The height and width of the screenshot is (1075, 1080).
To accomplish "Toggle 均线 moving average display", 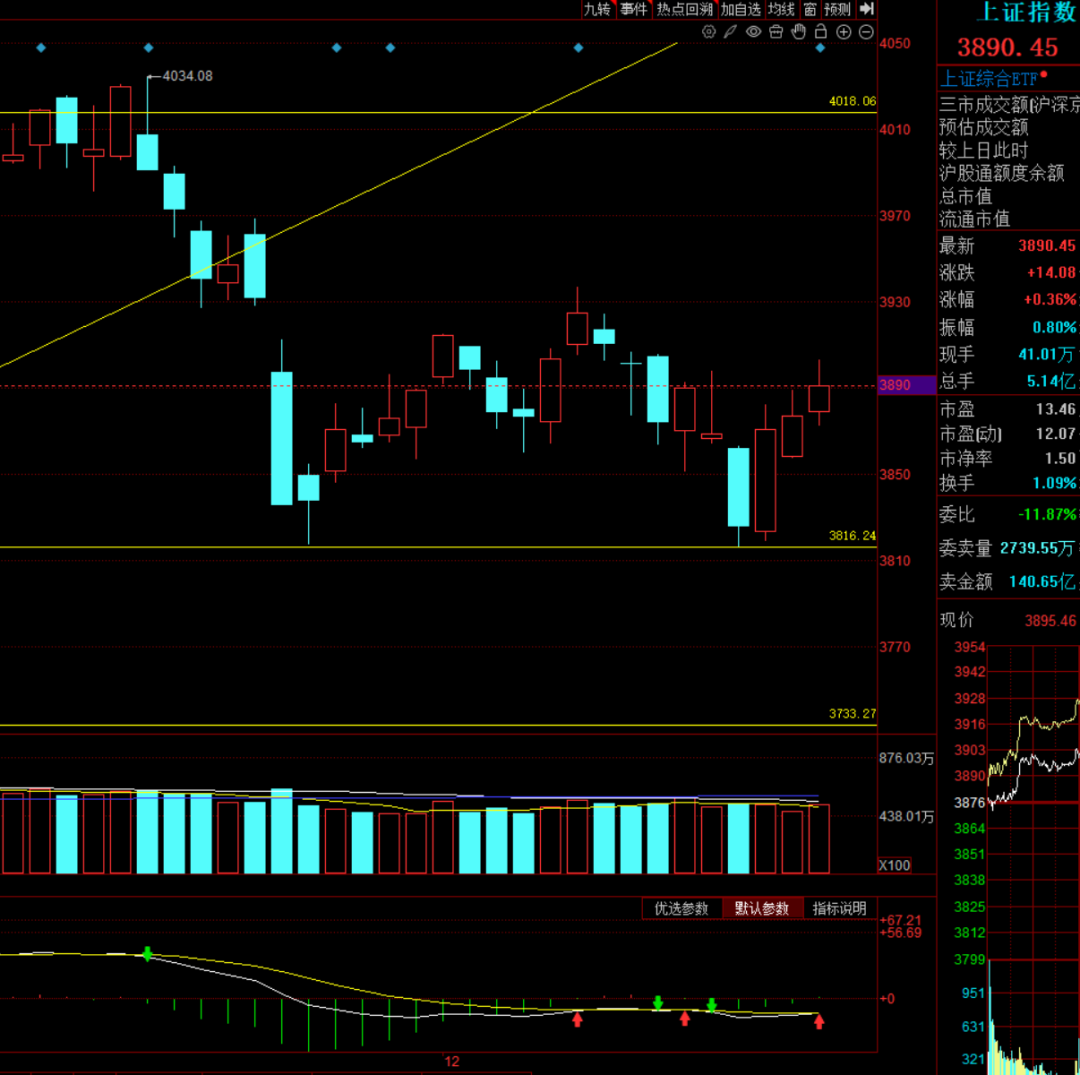I will 781,9.
